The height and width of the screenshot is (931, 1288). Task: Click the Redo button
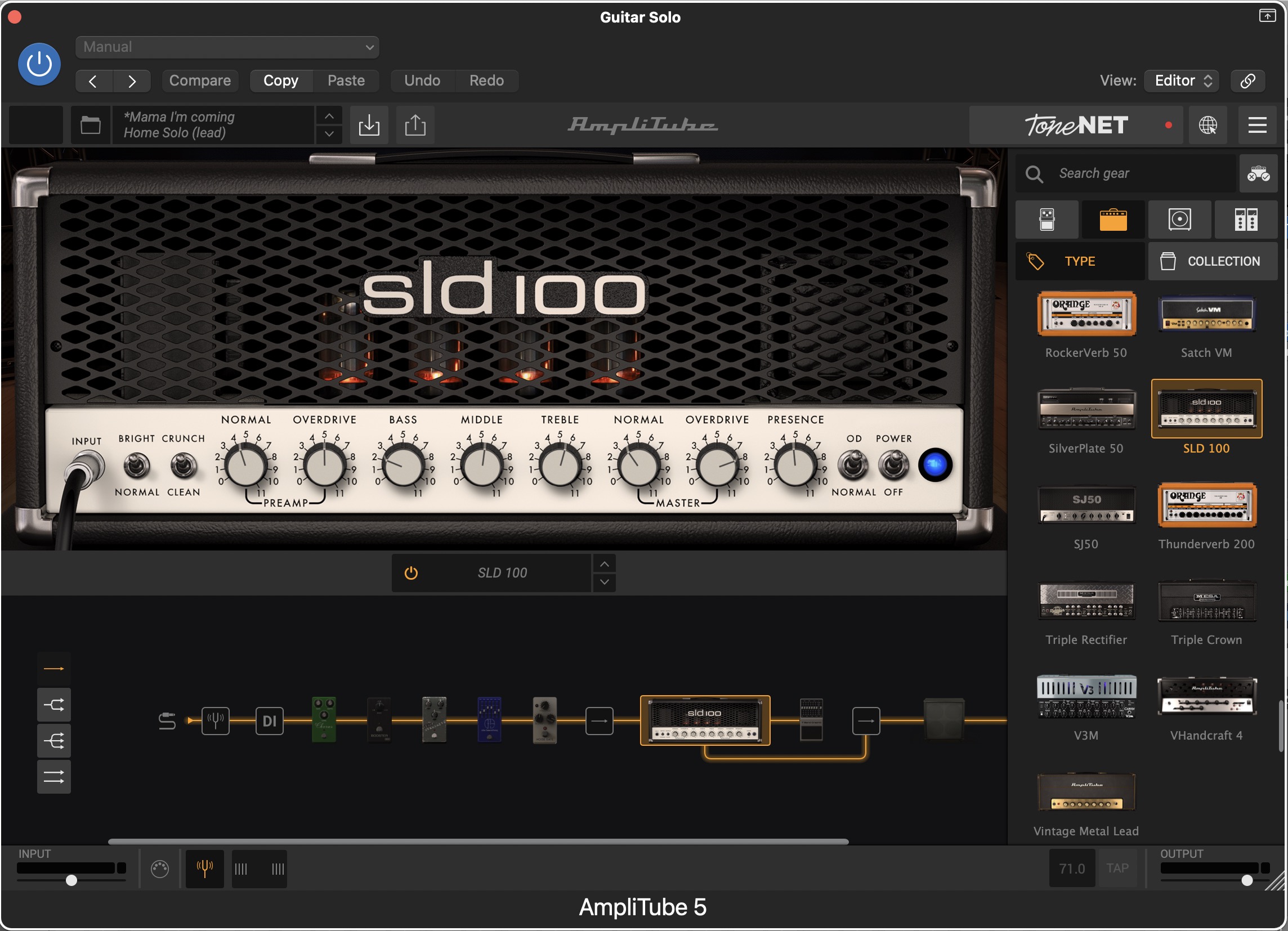point(487,80)
